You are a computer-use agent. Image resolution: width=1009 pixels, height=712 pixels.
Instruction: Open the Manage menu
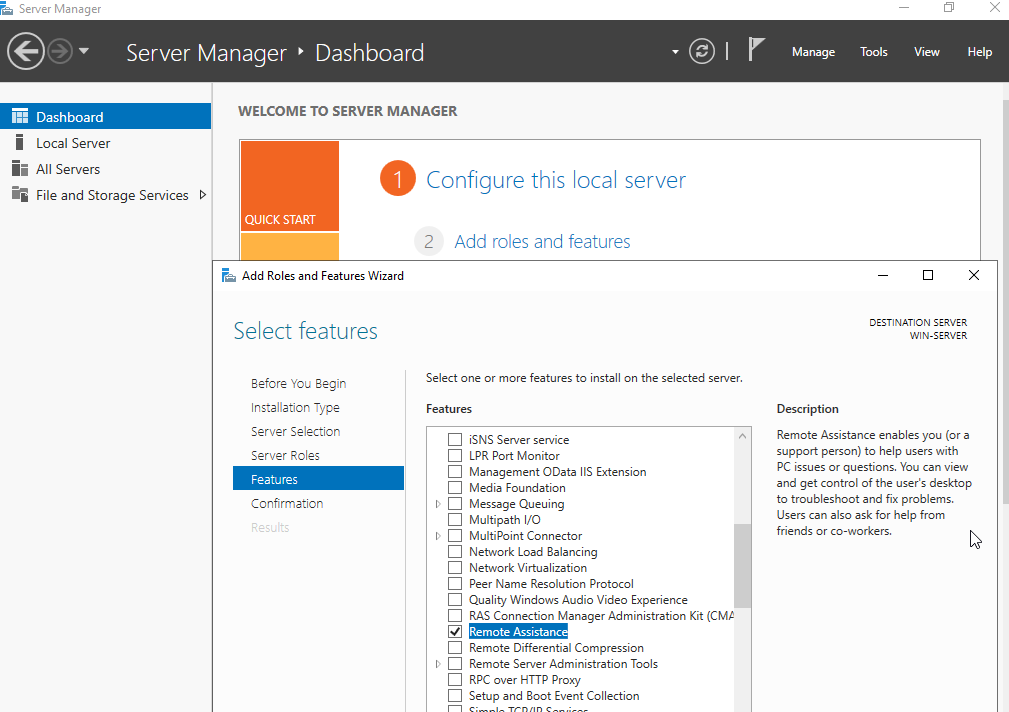pyautogui.click(x=813, y=52)
